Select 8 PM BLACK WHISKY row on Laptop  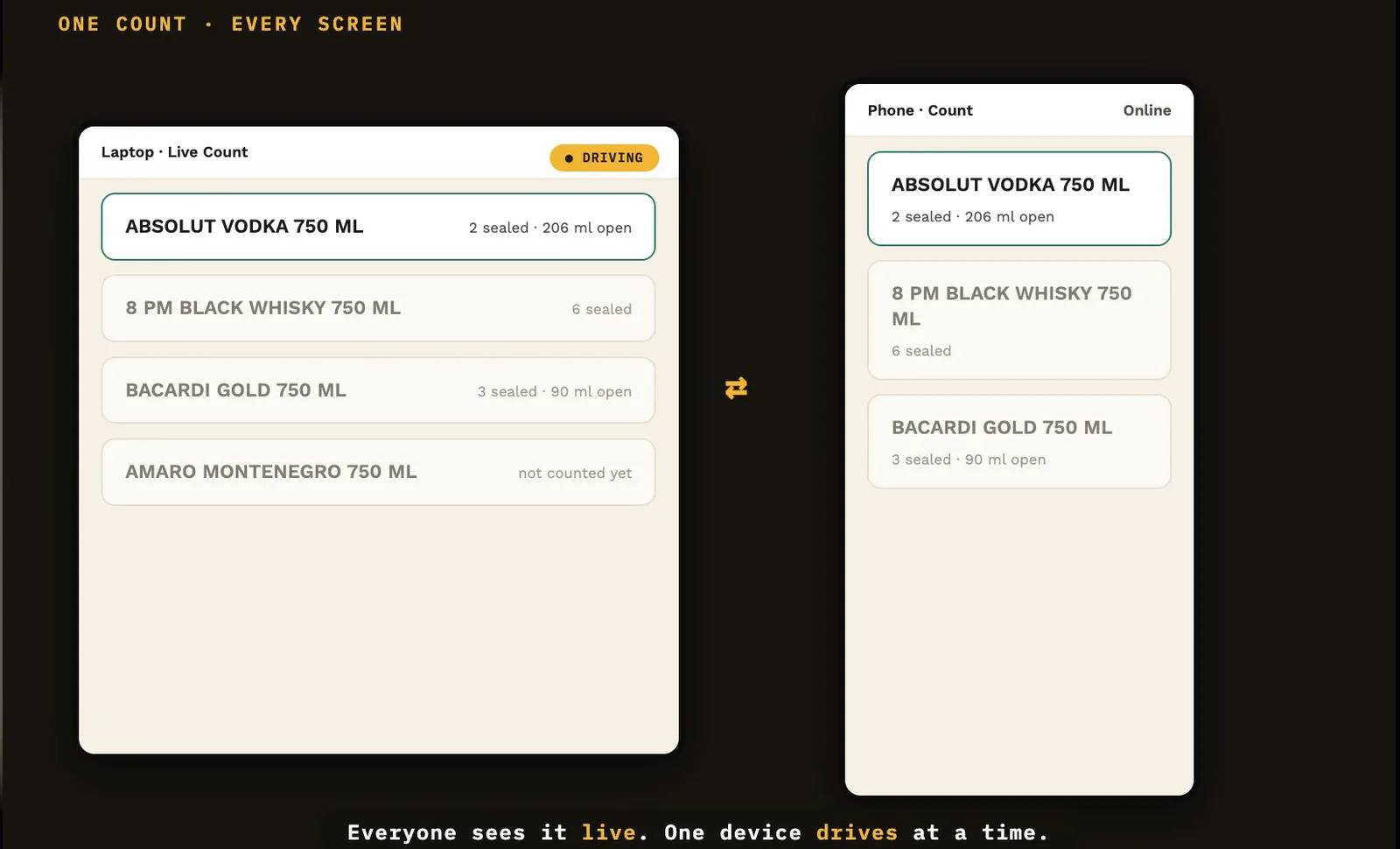pyautogui.click(x=378, y=308)
